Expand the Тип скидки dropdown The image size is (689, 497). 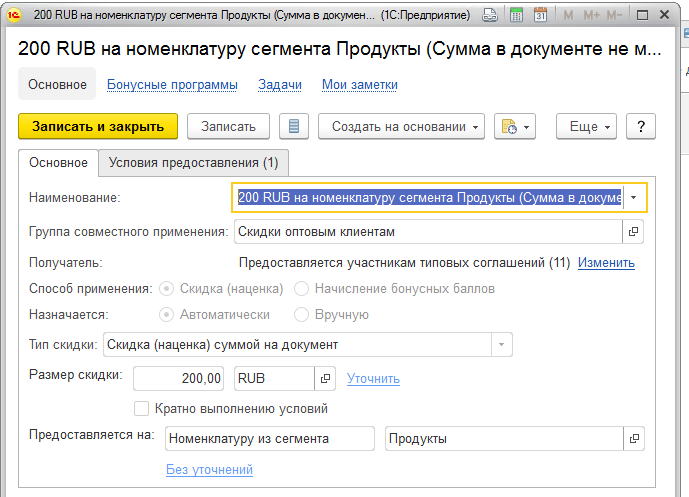[x=501, y=345]
